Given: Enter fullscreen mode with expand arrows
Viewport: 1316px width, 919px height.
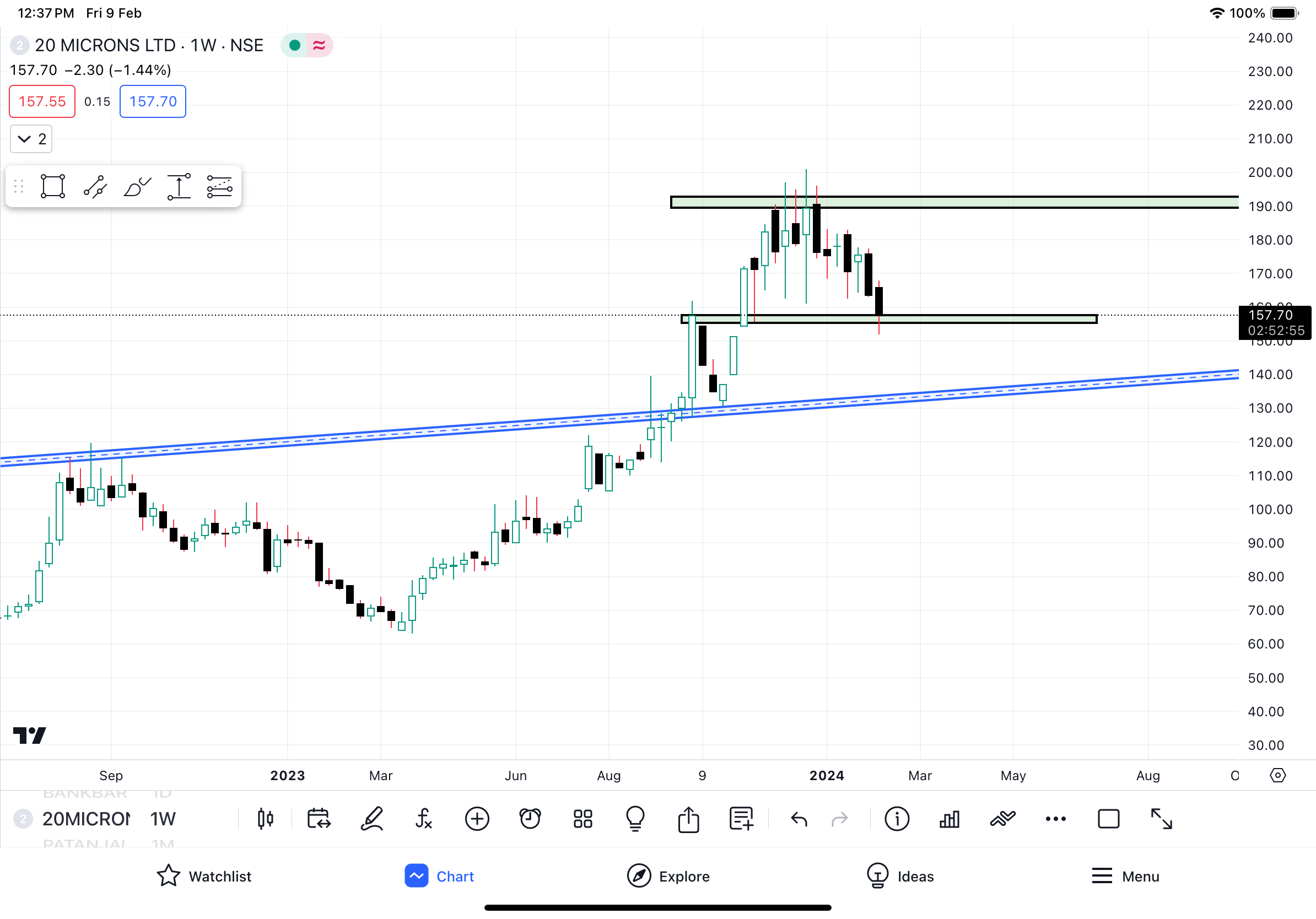Looking at the screenshot, I should tap(1162, 819).
